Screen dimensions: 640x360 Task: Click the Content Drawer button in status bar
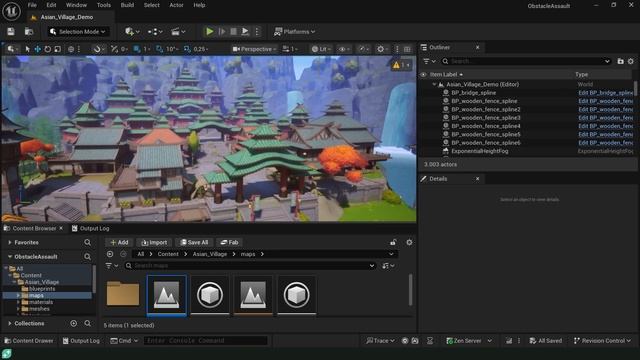point(29,340)
